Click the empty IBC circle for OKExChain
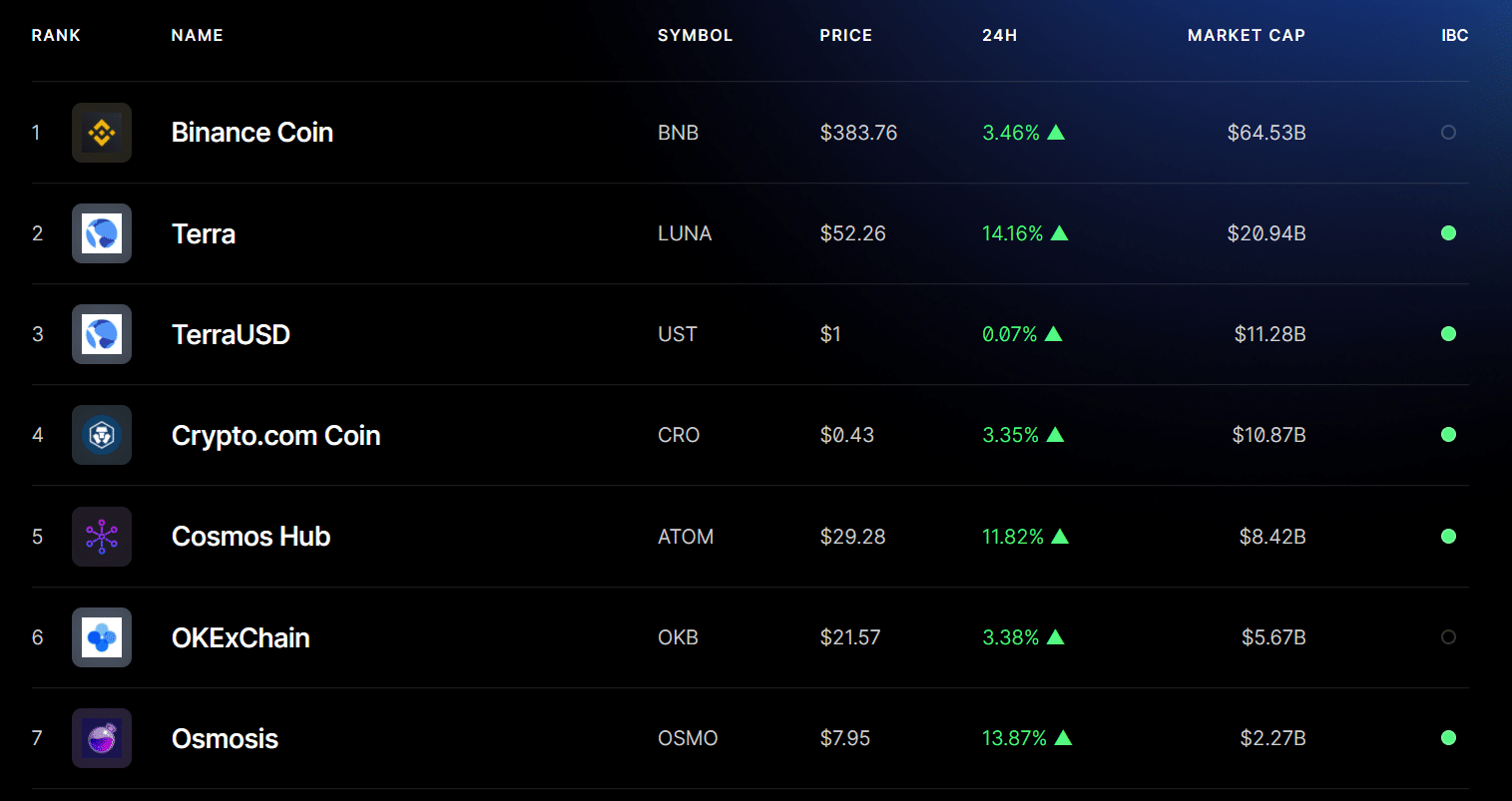Image resolution: width=1512 pixels, height=801 pixels. (x=1448, y=637)
